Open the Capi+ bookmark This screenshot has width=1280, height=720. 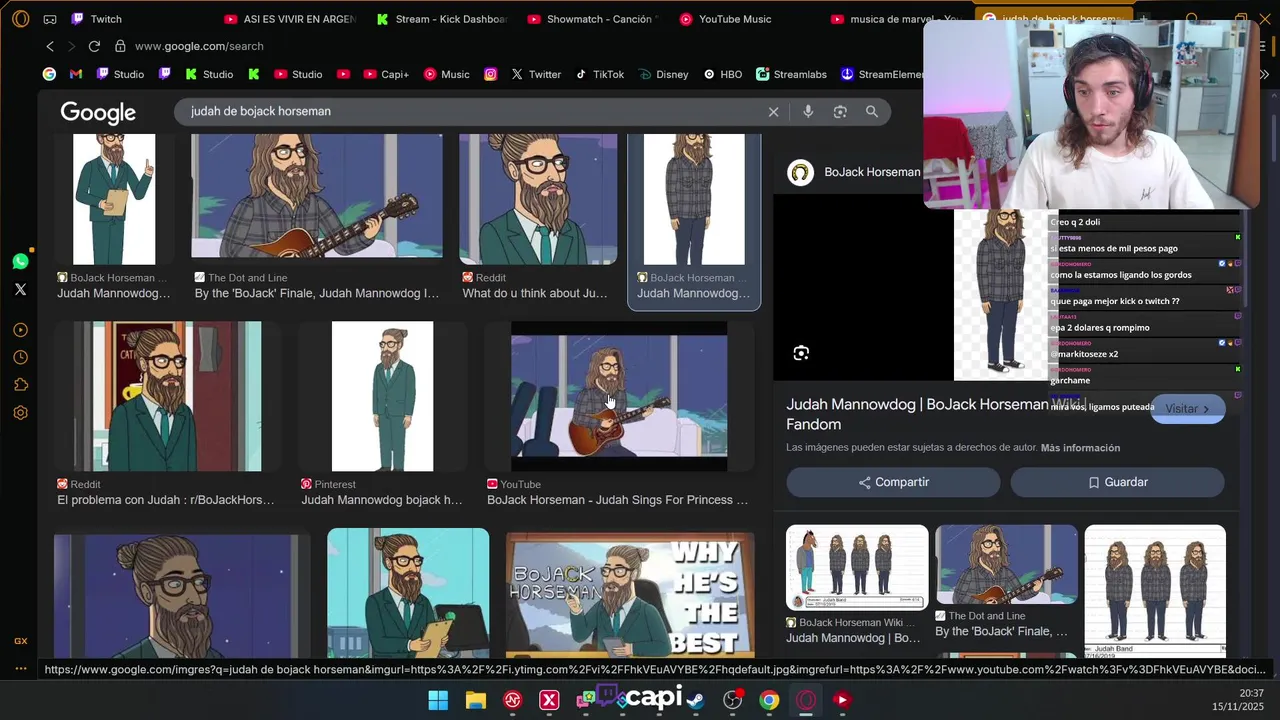386,74
